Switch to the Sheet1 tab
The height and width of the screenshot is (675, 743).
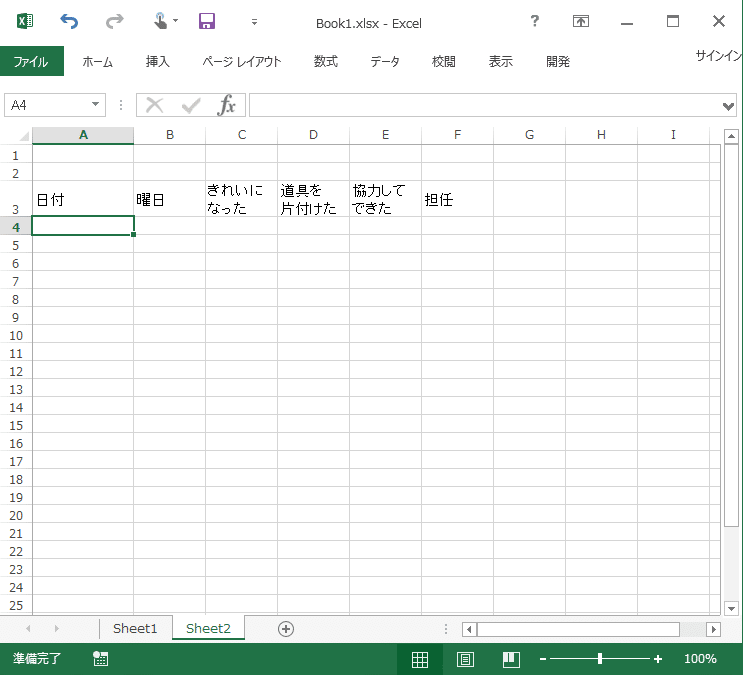135,629
